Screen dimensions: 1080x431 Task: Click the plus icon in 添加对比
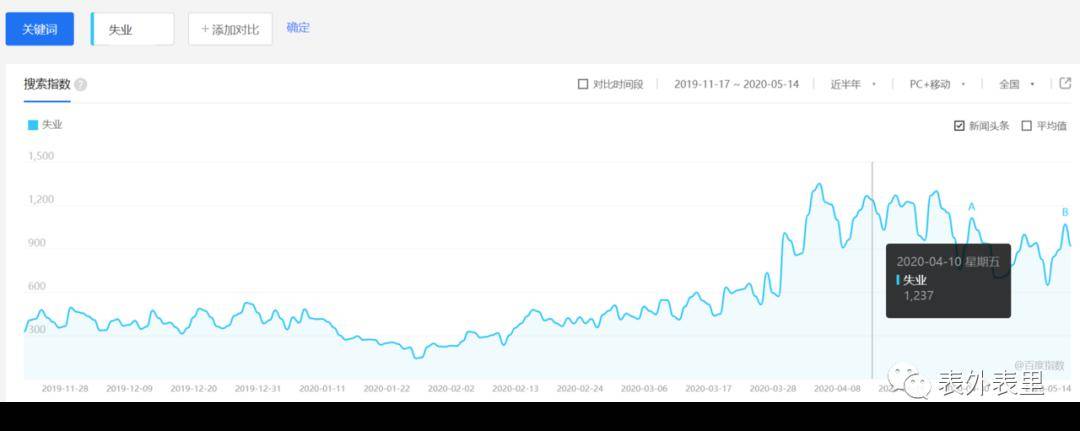(205, 30)
